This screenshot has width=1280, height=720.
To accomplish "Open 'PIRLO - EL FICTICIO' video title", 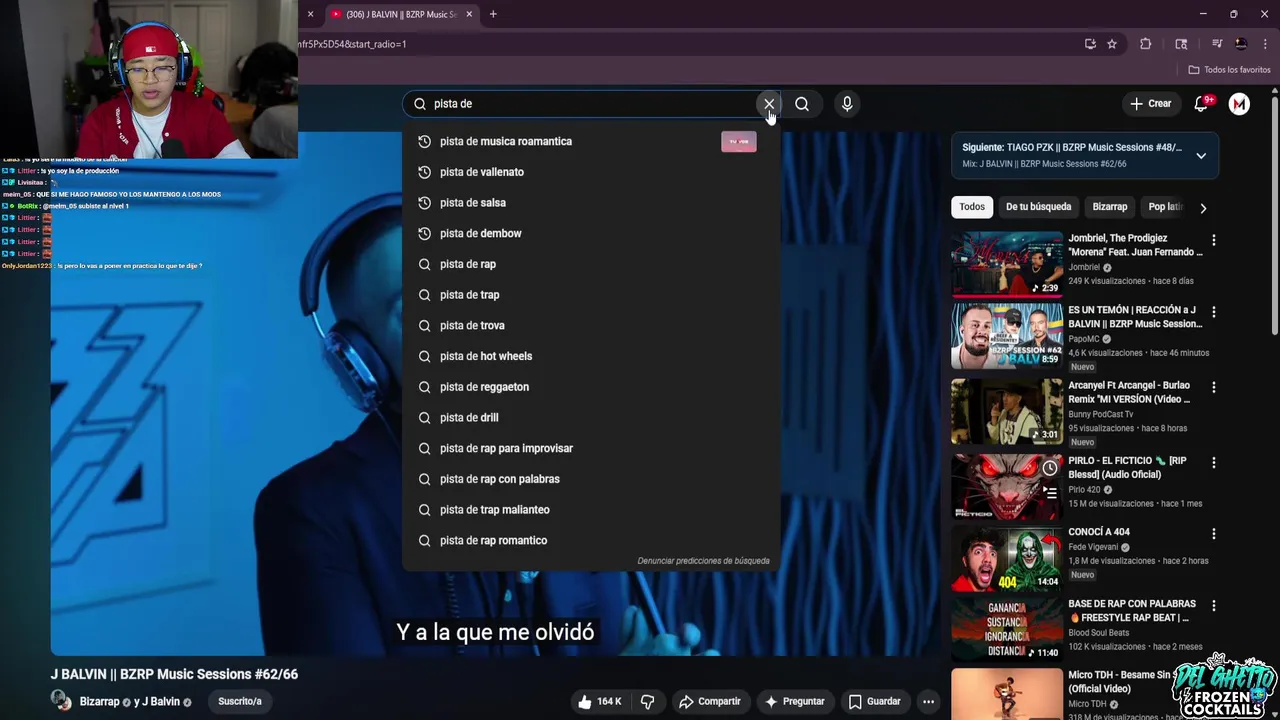I will pyautogui.click(x=1127, y=467).
